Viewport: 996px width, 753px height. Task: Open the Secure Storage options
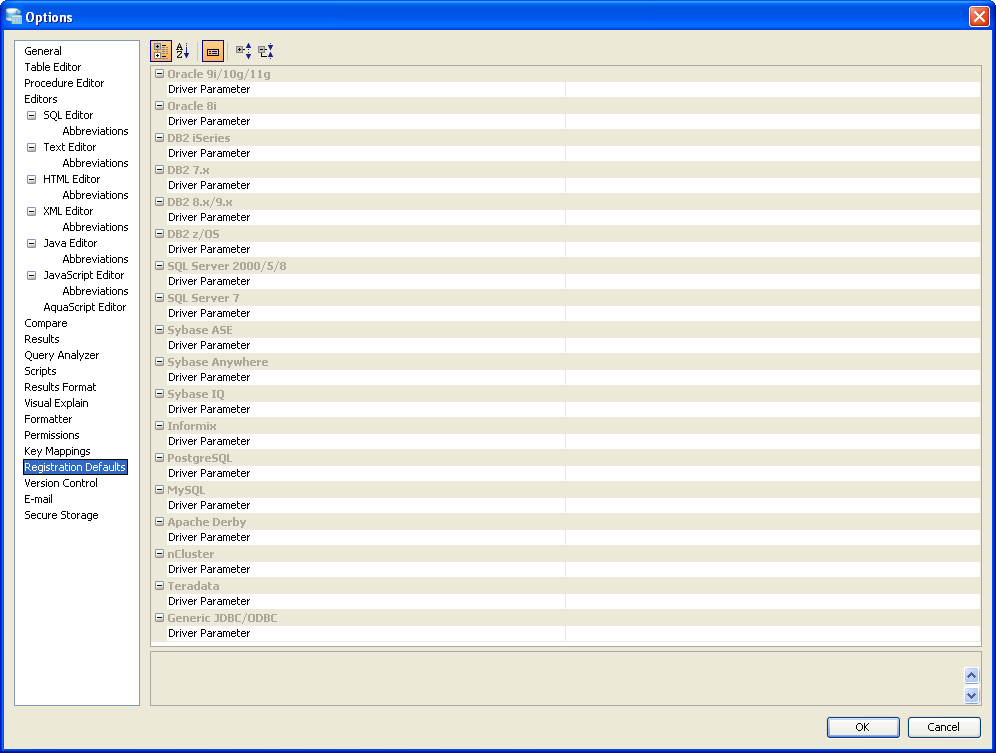coord(61,515)
